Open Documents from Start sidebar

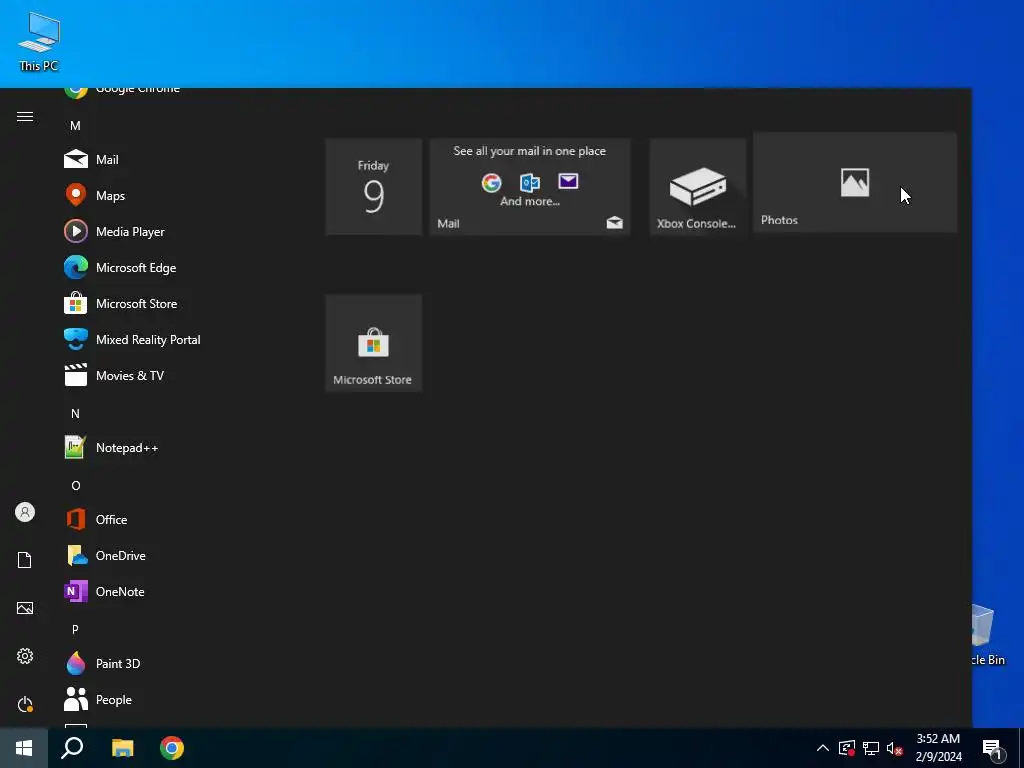pyautogui.click(x=25, y=560)
